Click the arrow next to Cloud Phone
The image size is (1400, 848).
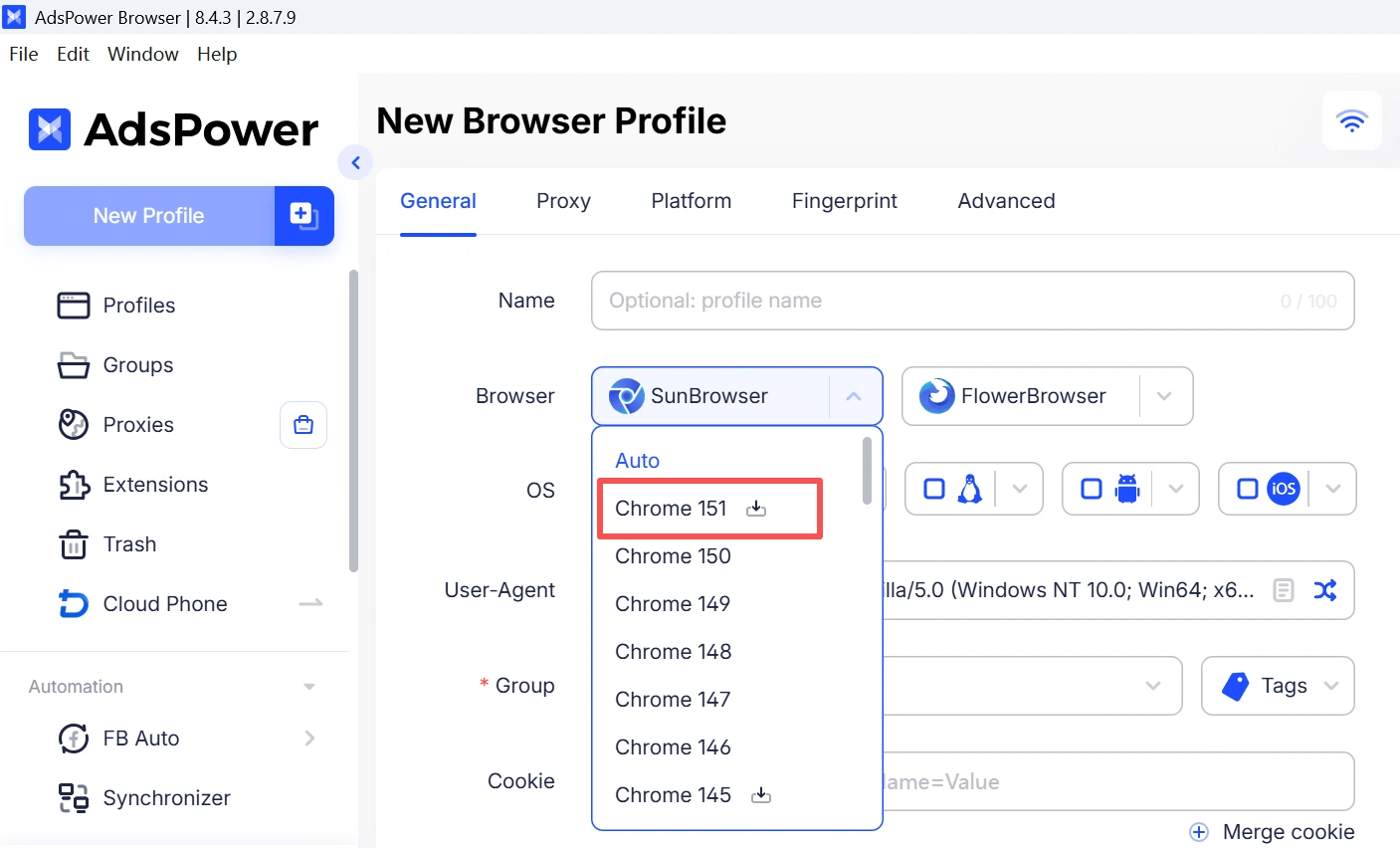coord(310,603)
